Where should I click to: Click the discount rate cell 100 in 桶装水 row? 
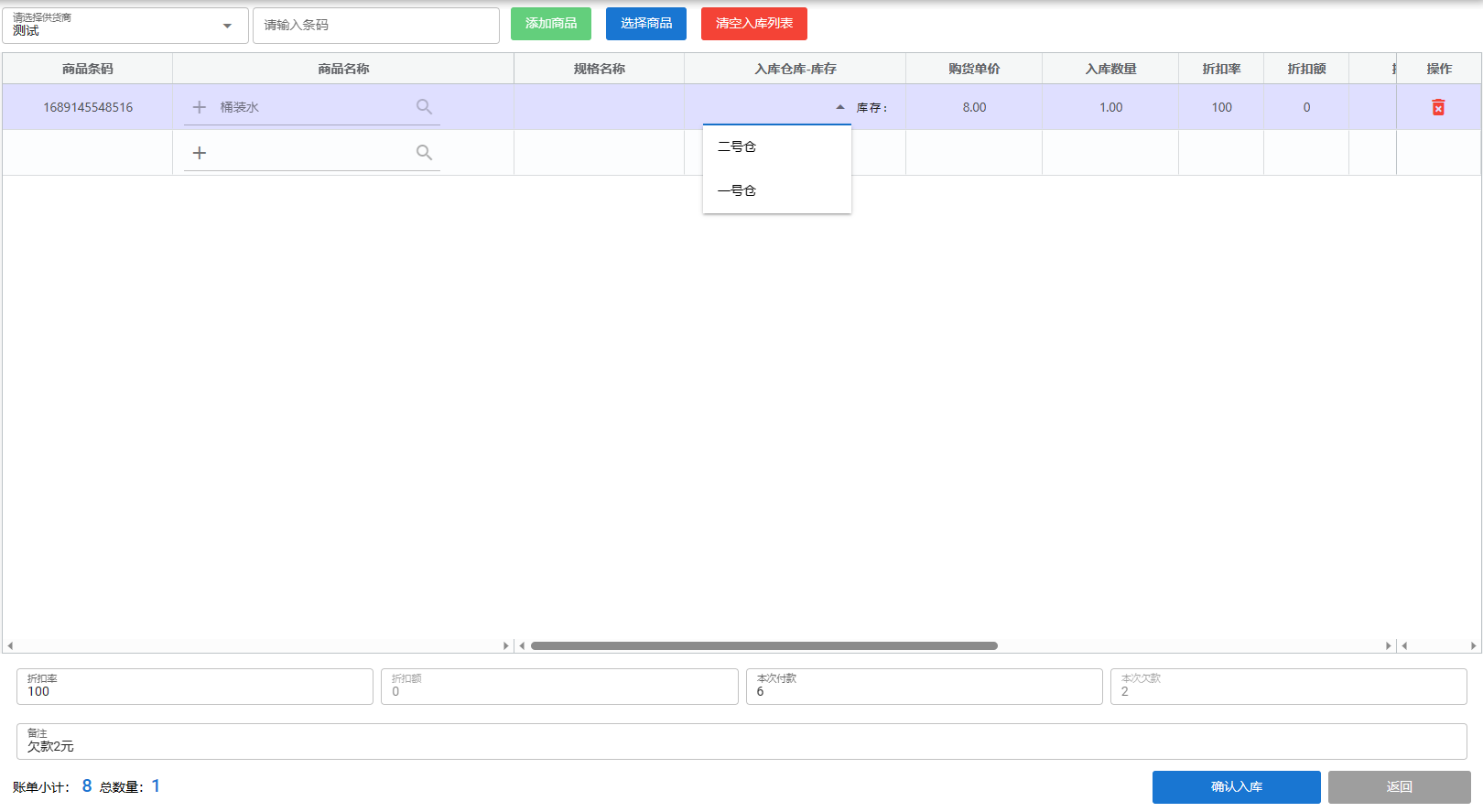tap(1221, 107)
